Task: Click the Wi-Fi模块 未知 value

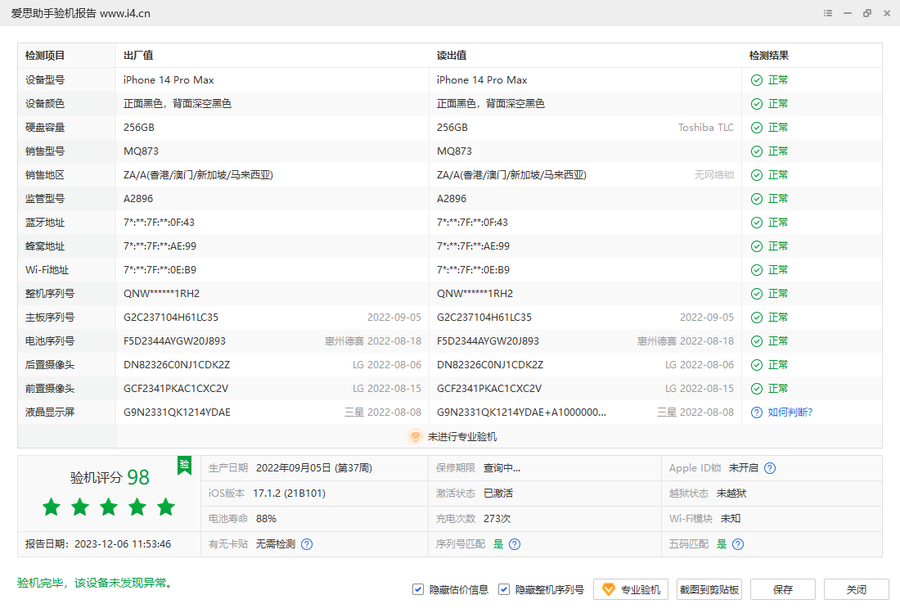Action: pyautogui.click(x=731, y=519)
